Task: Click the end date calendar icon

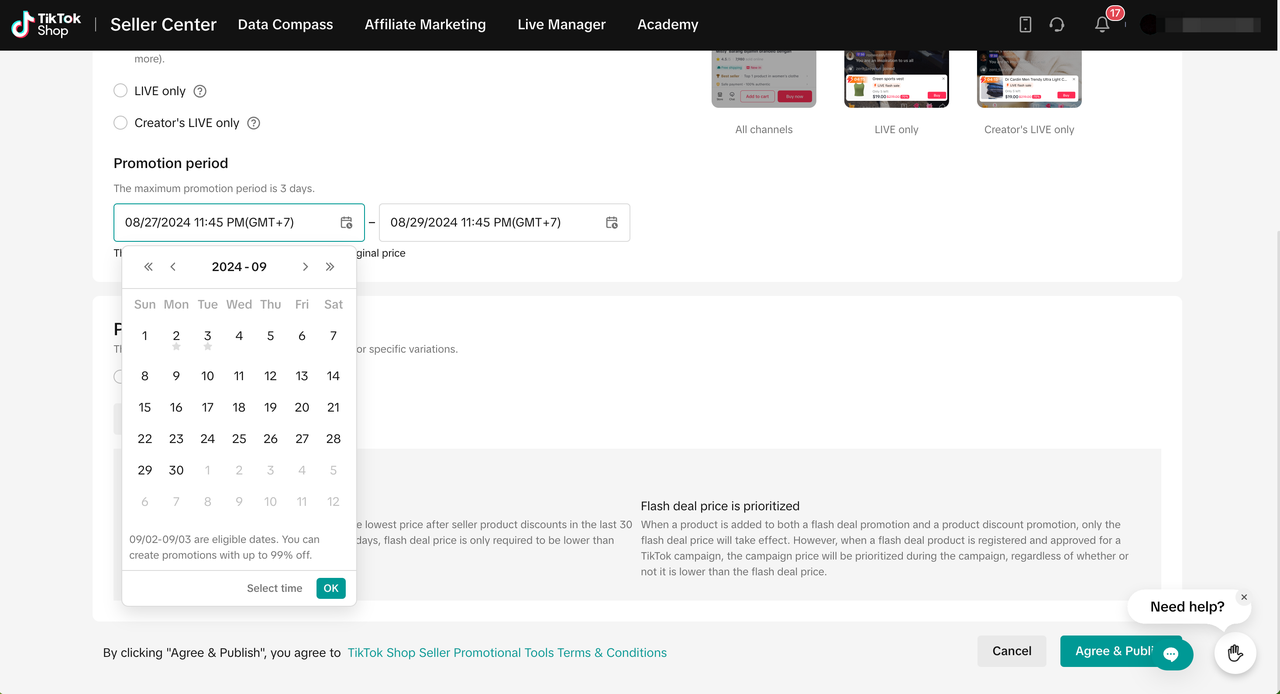Action: (x=612, y=223)
